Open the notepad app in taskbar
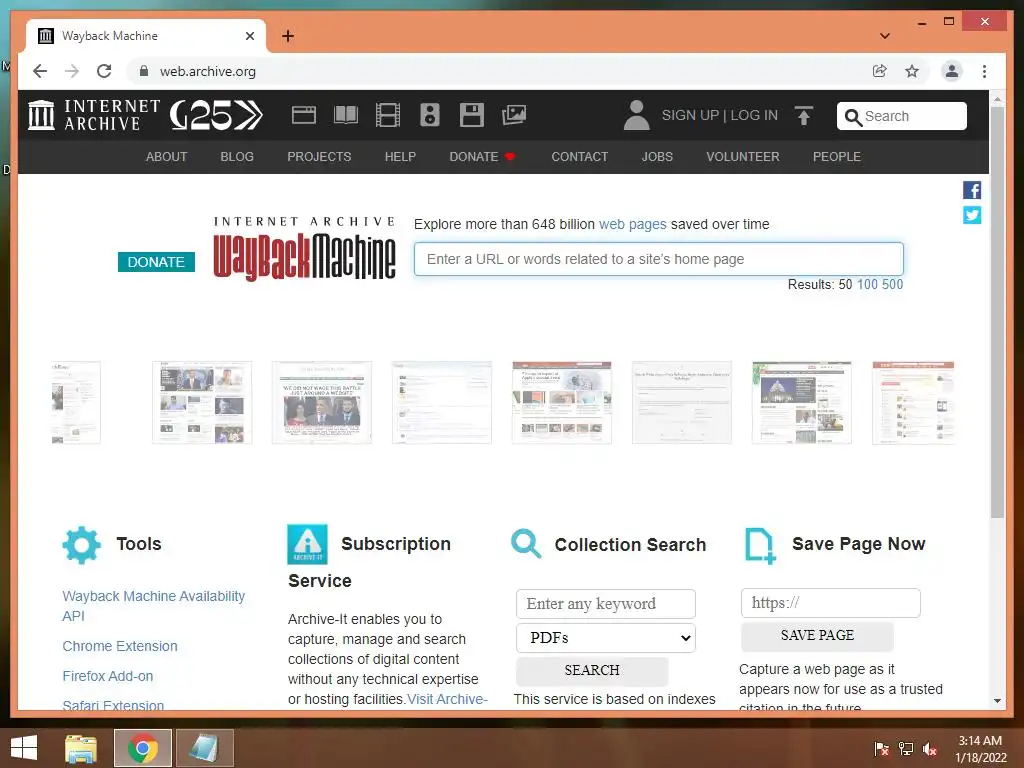 click(204, 748)
